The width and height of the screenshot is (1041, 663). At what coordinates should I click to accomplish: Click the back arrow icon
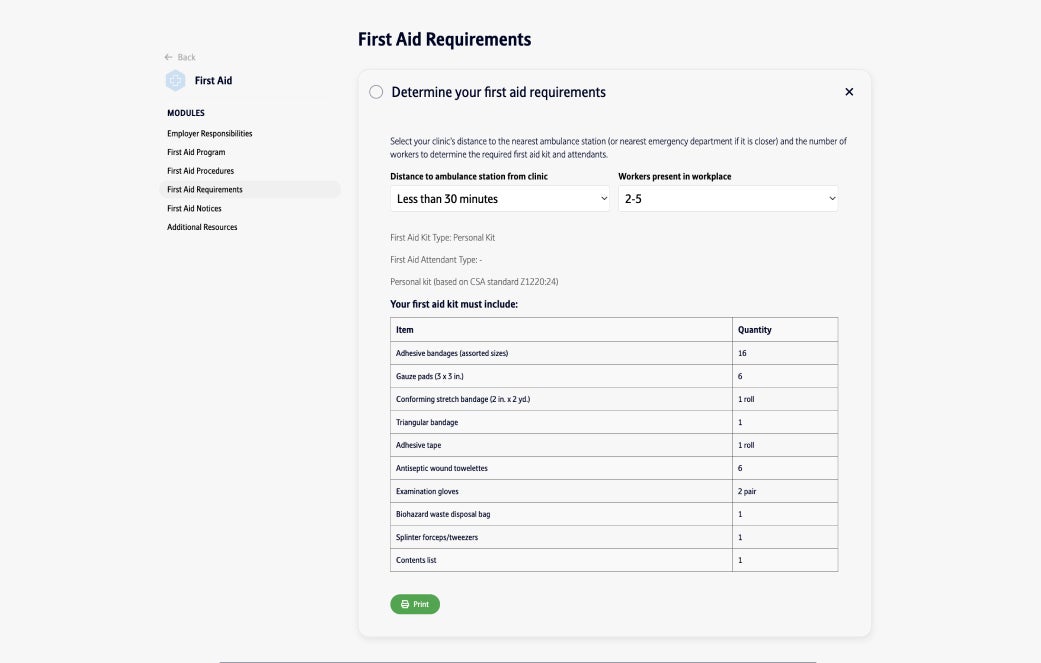coord(169,57)
